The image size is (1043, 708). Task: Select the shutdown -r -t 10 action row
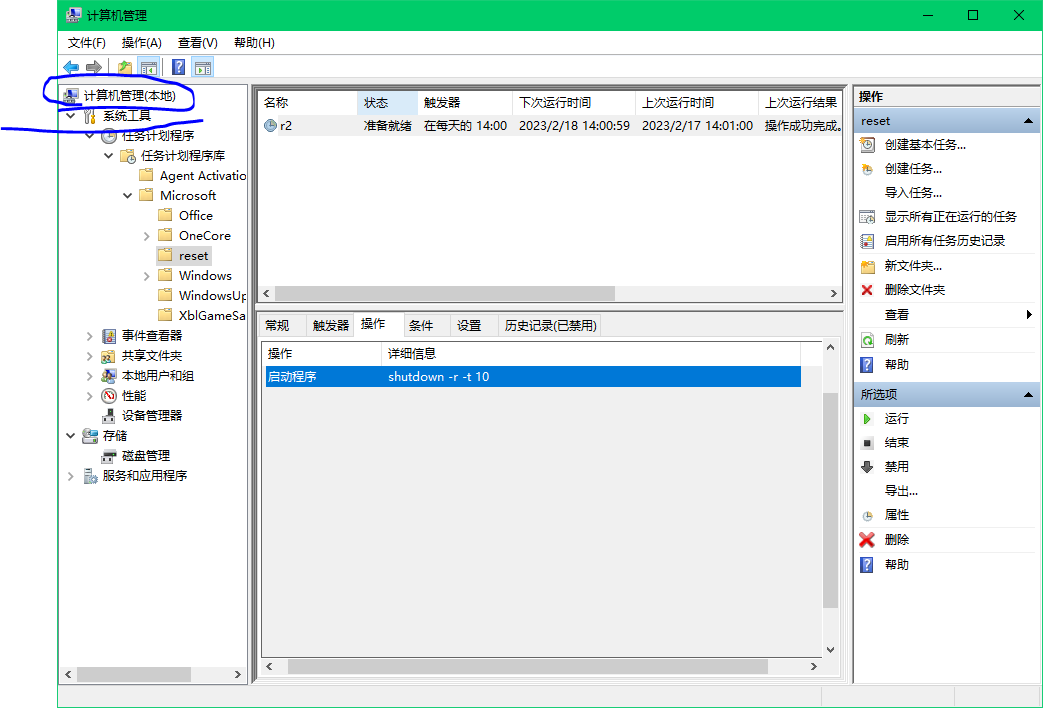533,377
